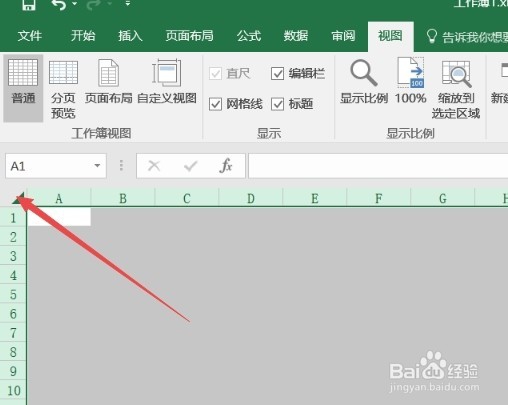508x405 pixels.
Task: Click into the formula bar input
Action: [x=378, y=166]
